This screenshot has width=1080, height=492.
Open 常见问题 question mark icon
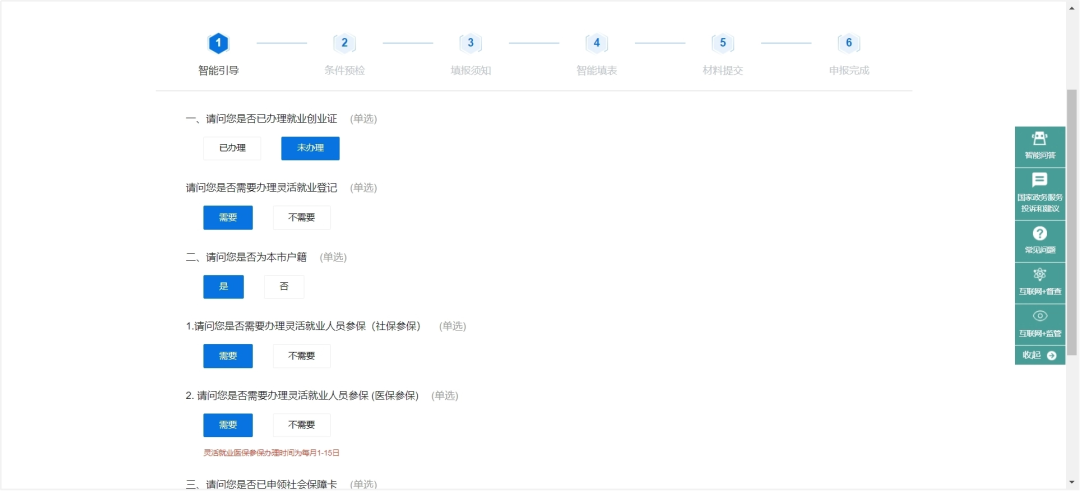[x=1039, y=234]
